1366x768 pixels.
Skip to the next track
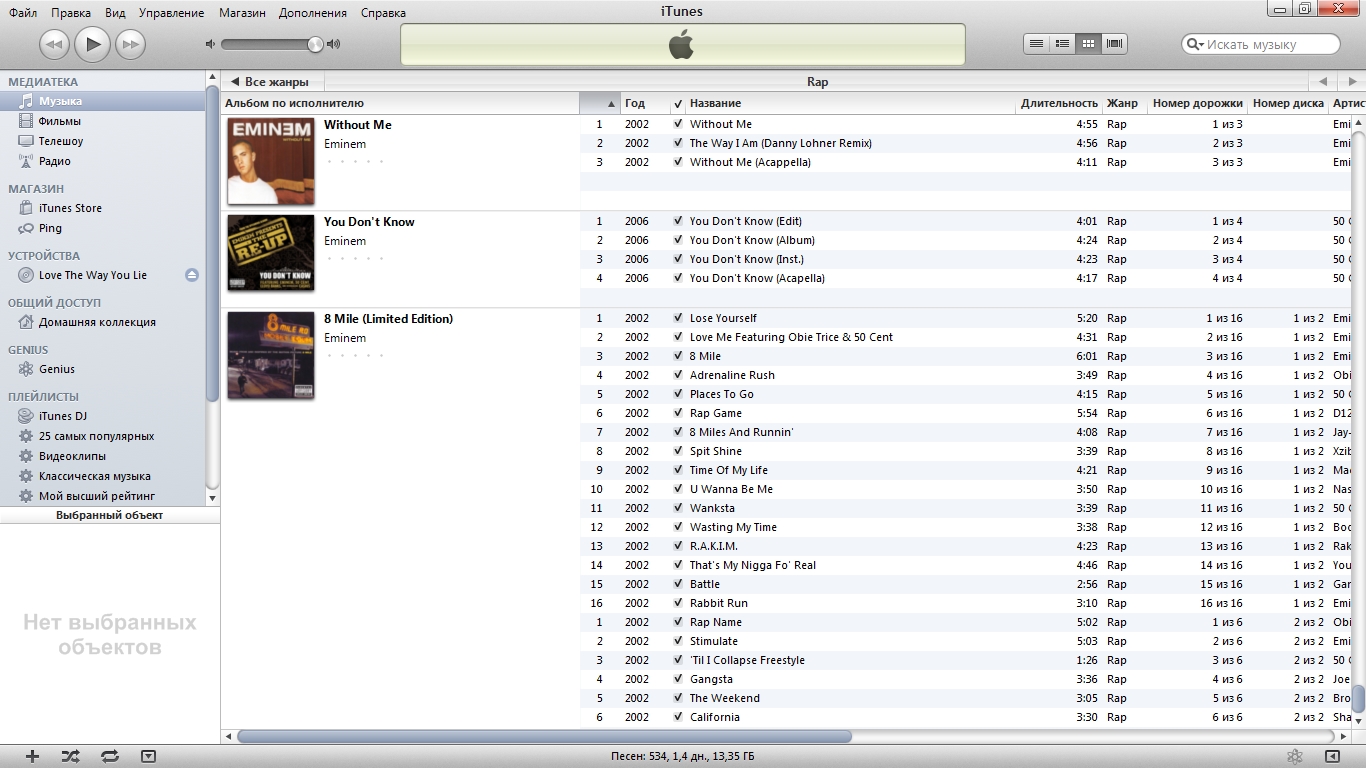(130, 44)
